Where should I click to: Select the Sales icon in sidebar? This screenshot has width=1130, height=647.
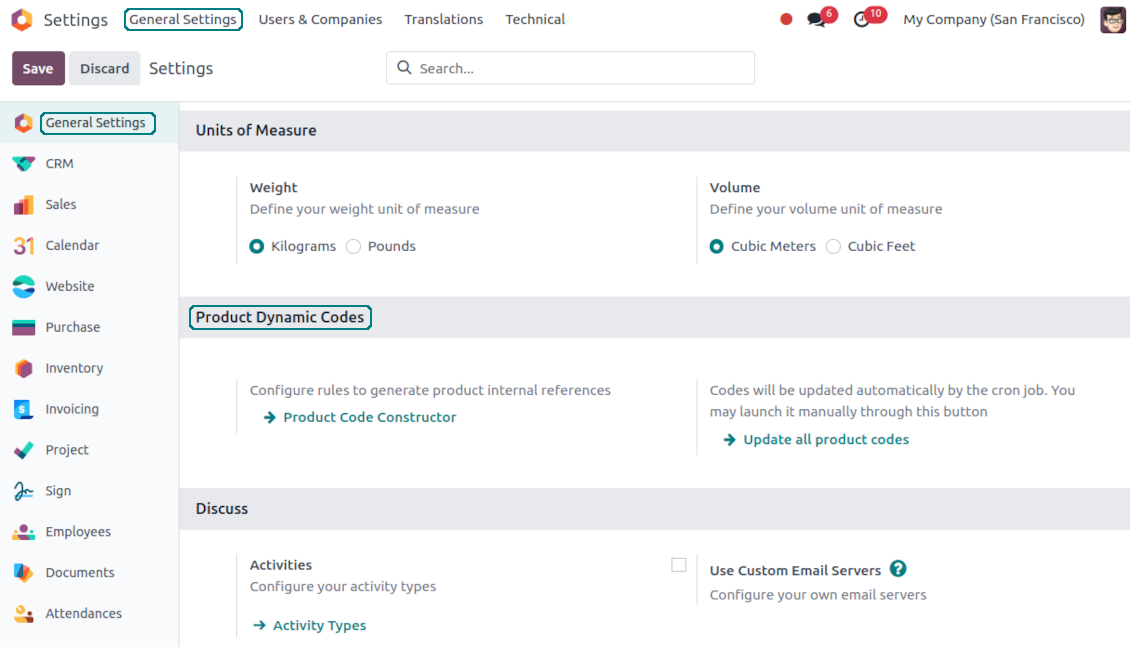click(23, 205)
